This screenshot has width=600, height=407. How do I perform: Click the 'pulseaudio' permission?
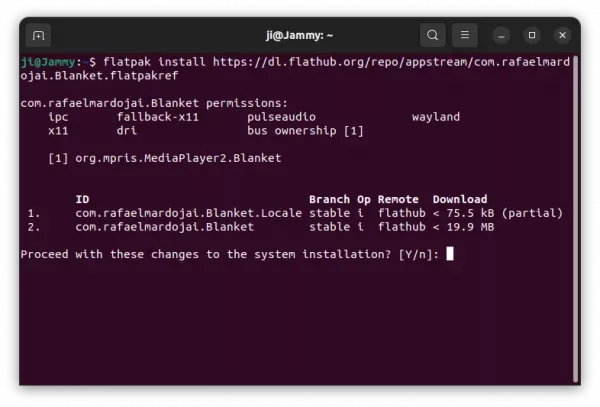(281, 117)
